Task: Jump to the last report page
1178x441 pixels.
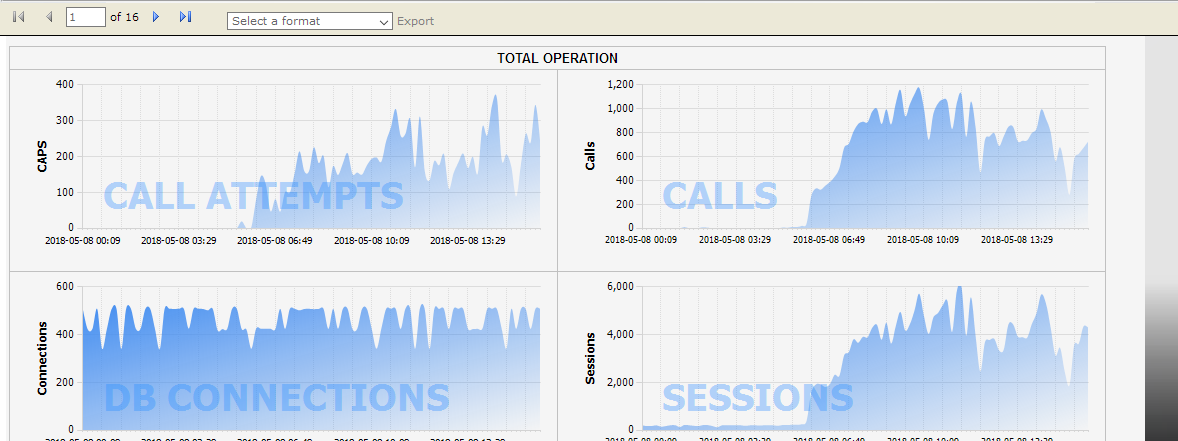Action: (185, 17)
